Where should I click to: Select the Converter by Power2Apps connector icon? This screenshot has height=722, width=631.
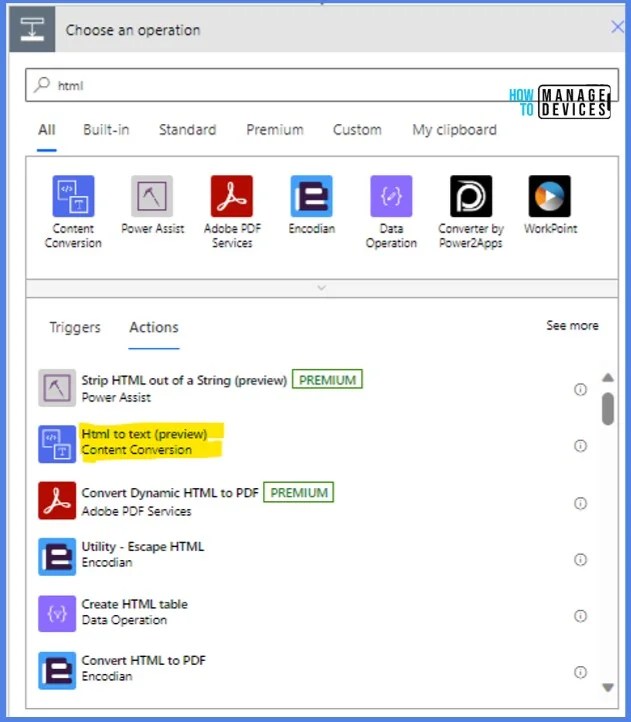(x=471, y=196)
